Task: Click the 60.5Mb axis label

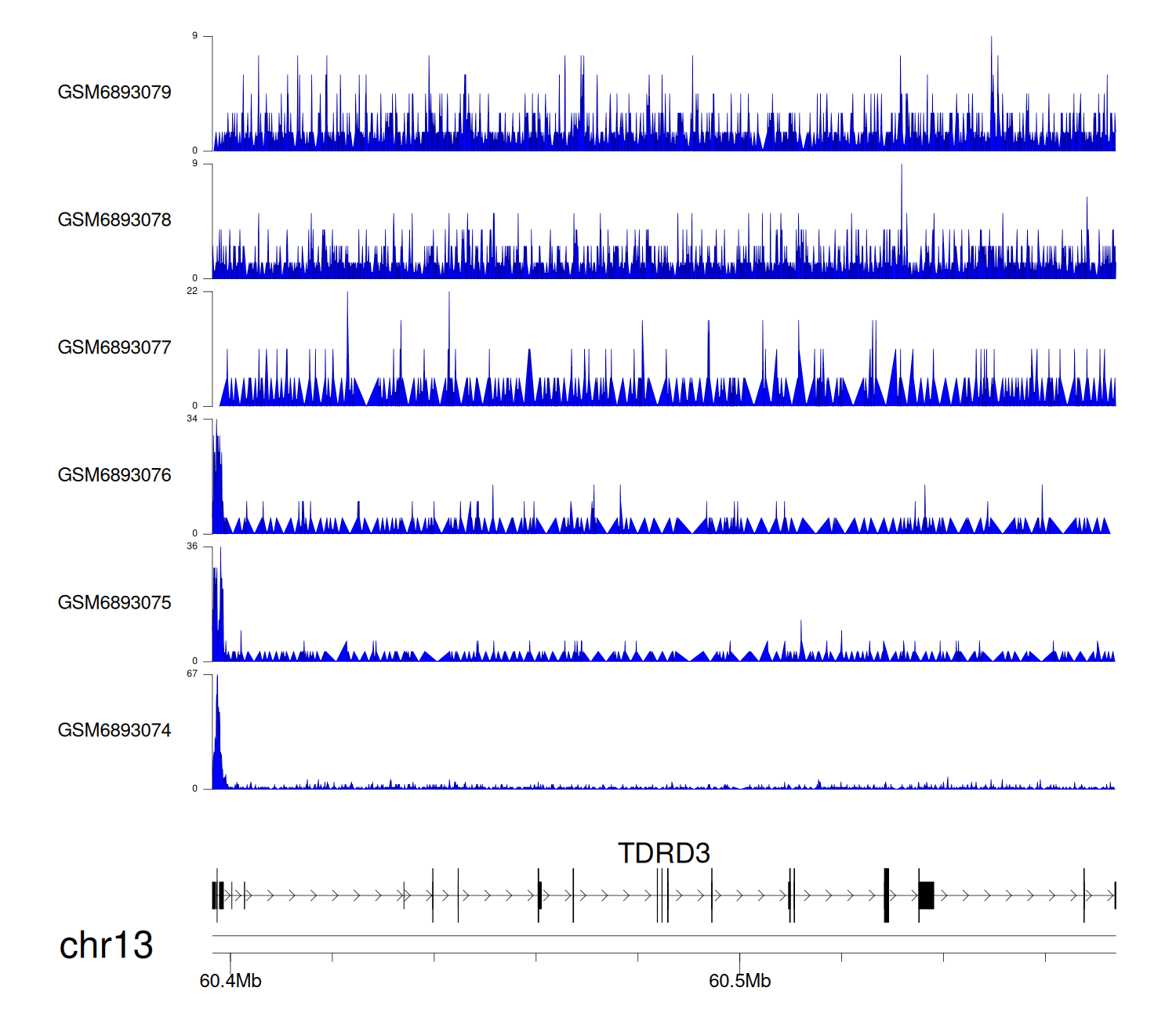Action: pyautogui.click(x=739, y=982)
